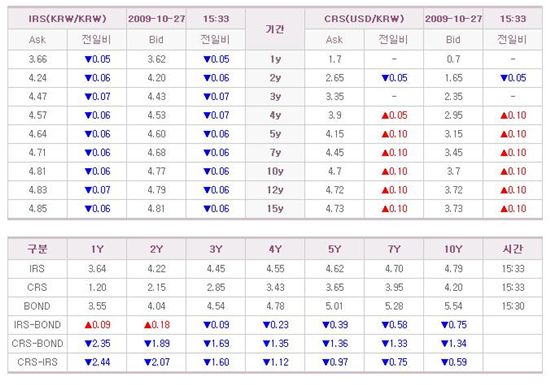The height and width of the screenshot is (385, 550).
Task: Click the CRS-BOND row label
Action: pyautogui.click(x=37, y=343)
